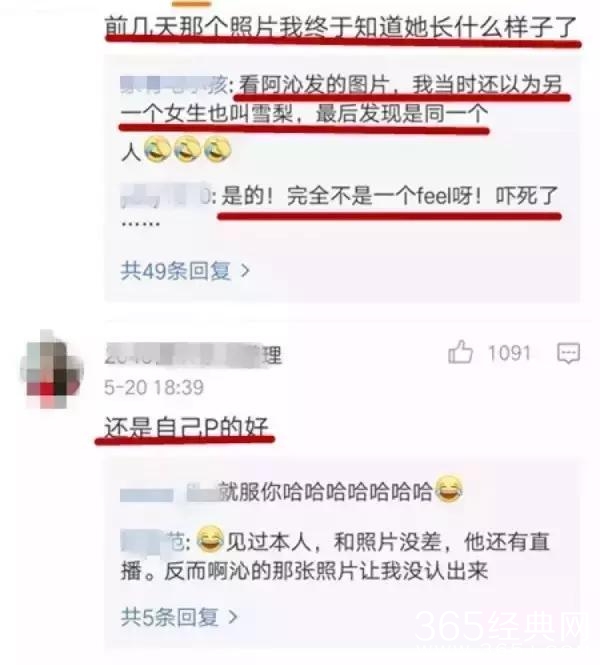This screenshot has width=600, height=665.
Task: Select top comment 前几天那个照片我终于知道
Action: pos(340,27)
